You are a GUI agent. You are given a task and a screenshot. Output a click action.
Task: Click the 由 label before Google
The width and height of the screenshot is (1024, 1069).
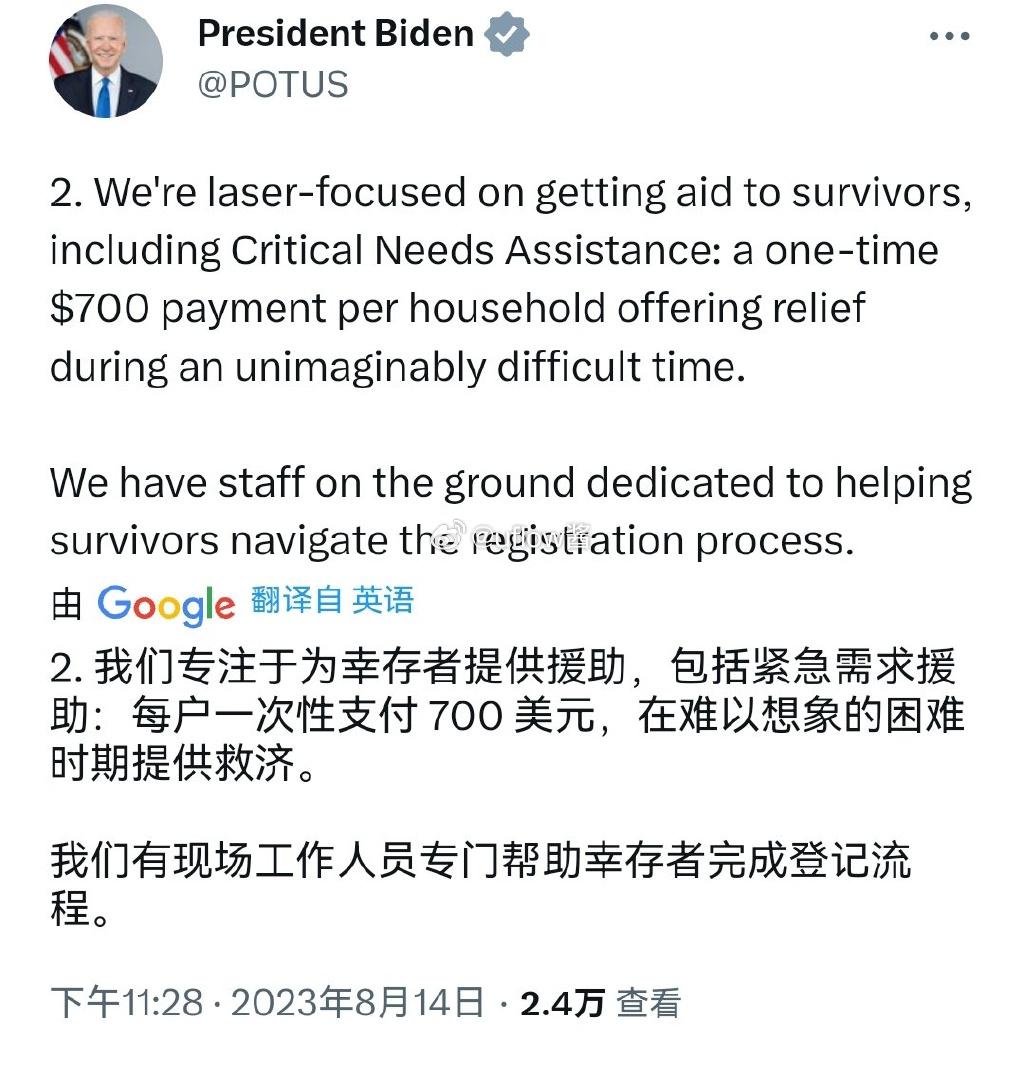(x=67, y=604)
